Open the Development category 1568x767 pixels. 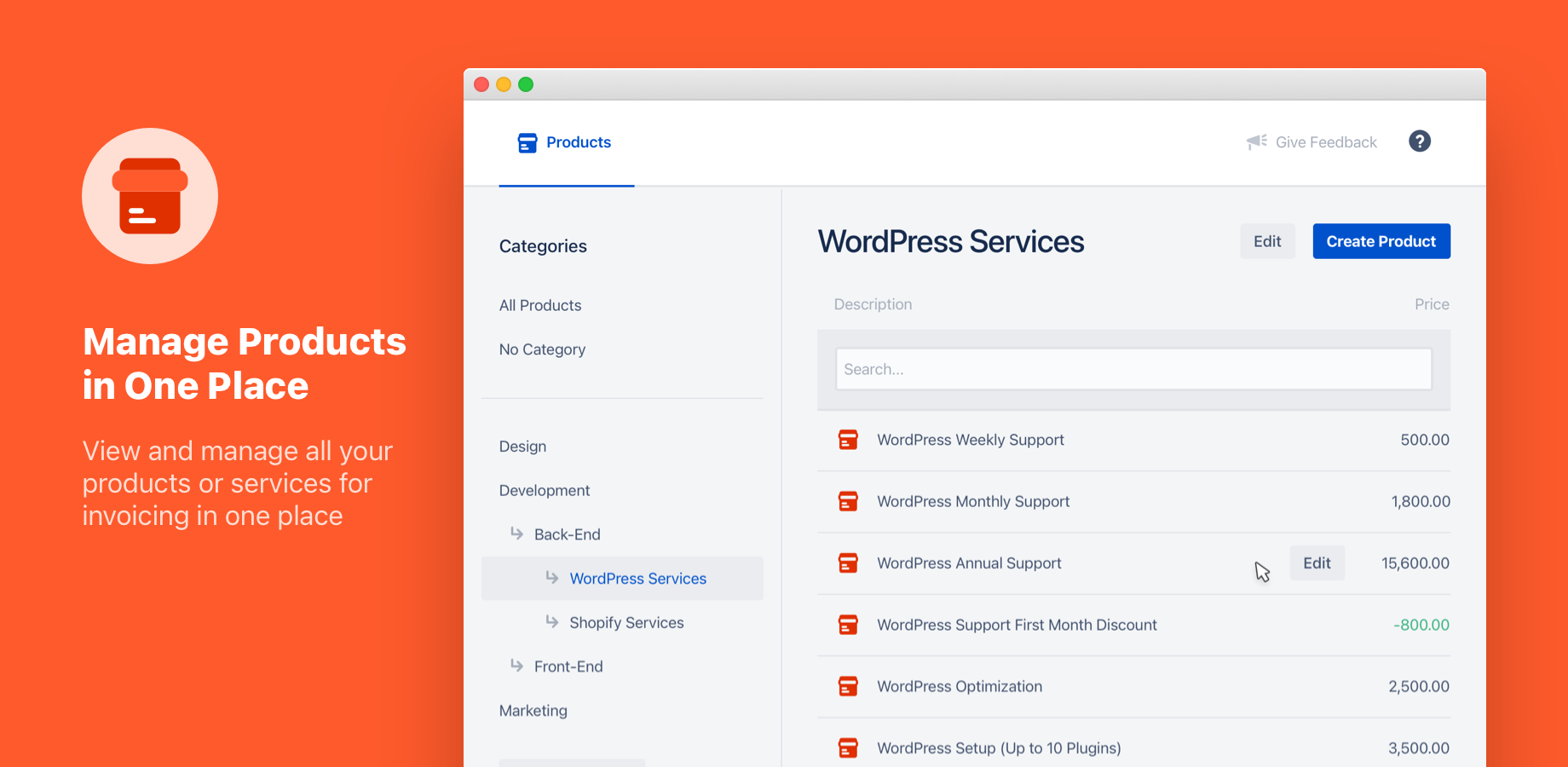pyautogui.click(x=545, y=491)
